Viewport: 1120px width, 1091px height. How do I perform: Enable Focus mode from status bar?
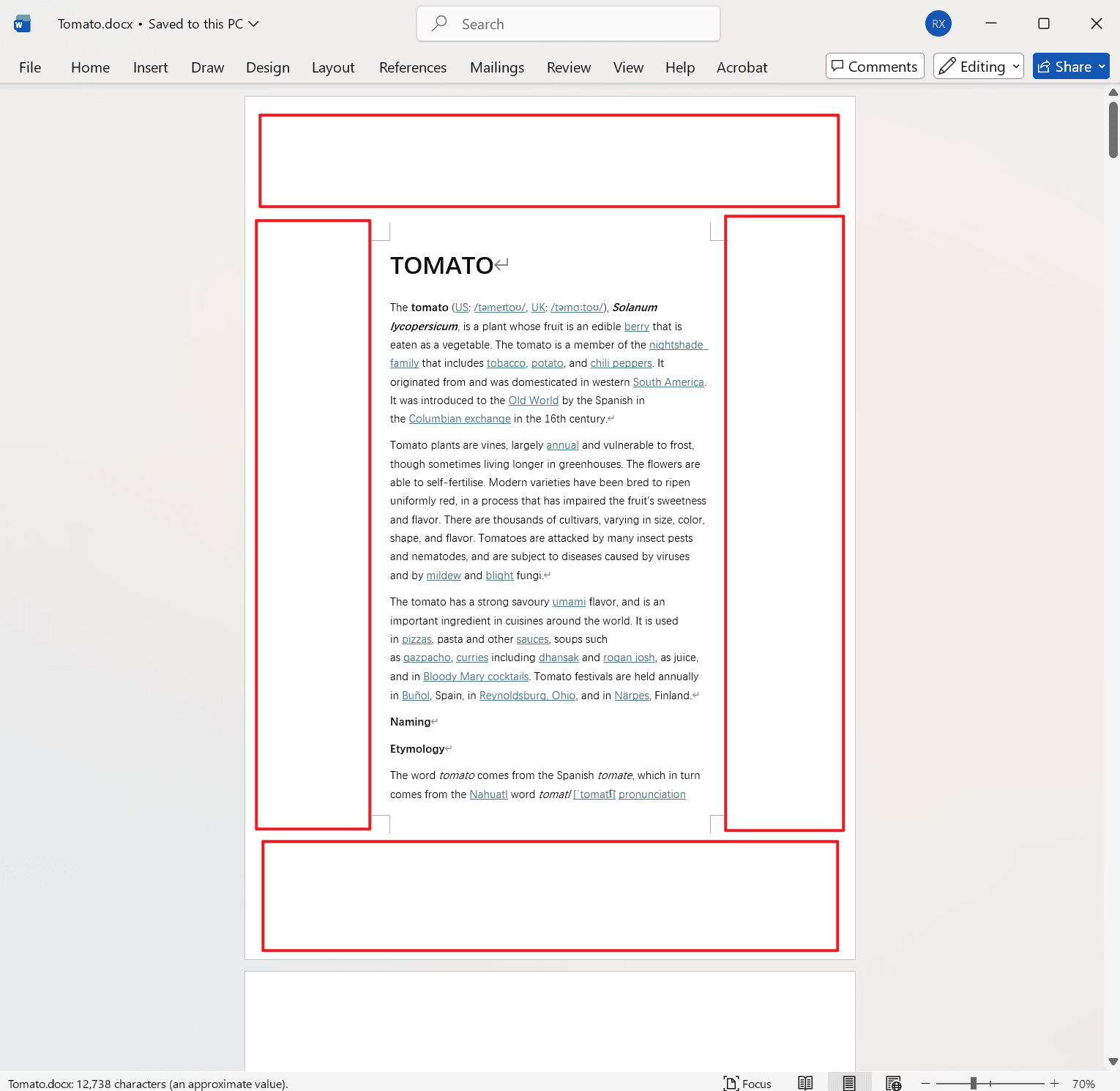tap(747, 1083)
